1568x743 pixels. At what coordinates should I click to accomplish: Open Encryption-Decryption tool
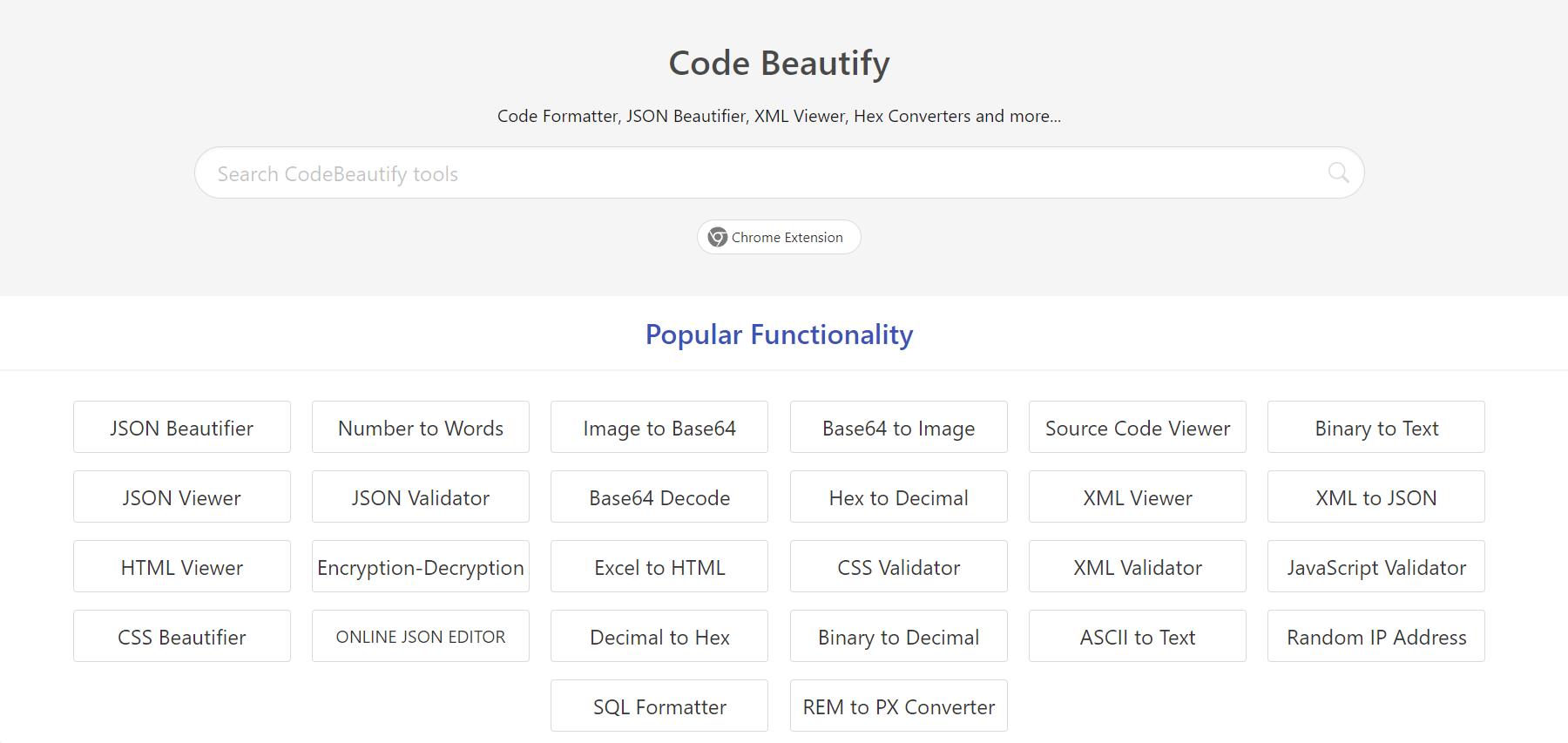pyautogui.click(x=421, y=566)
